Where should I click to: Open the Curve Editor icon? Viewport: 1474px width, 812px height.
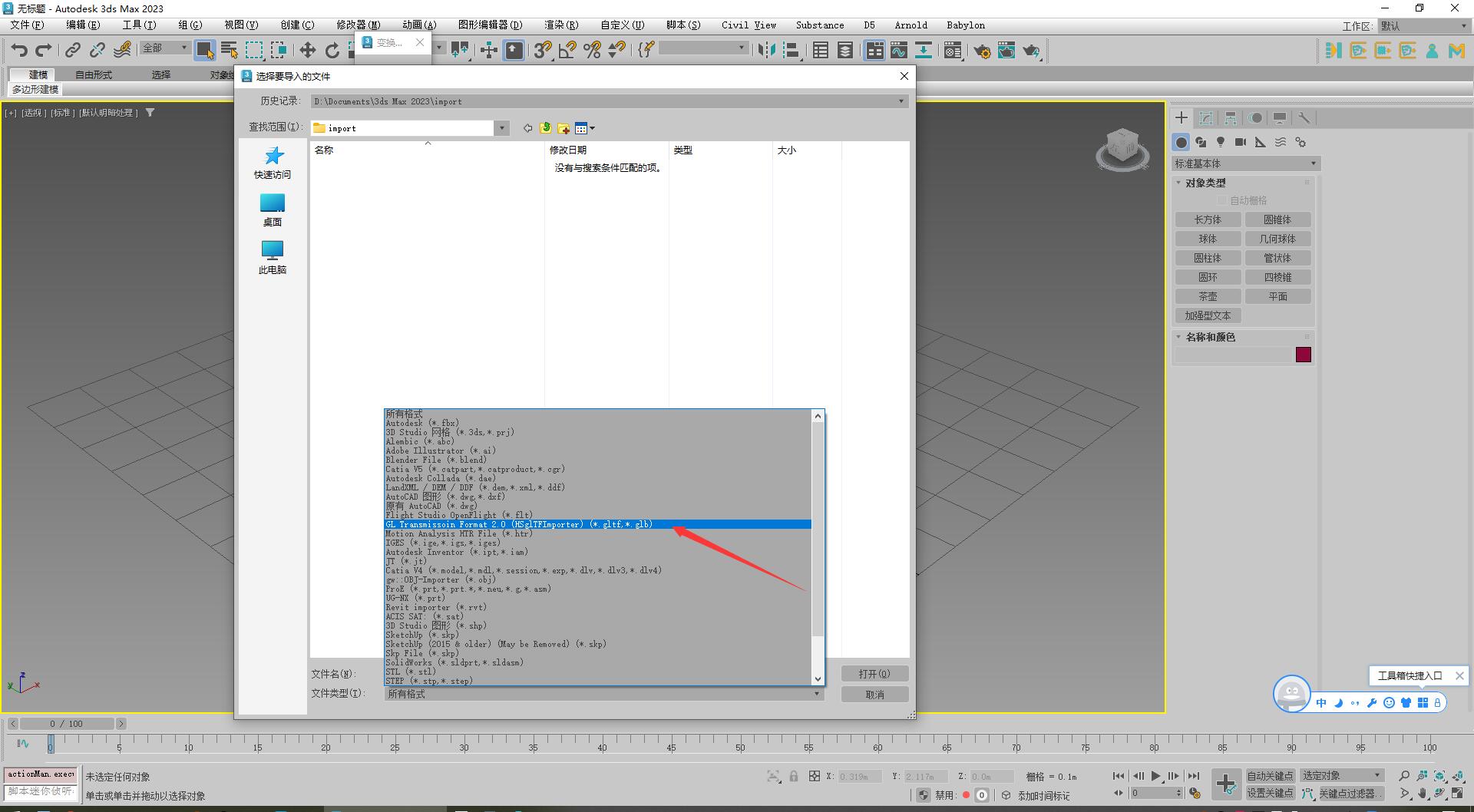pyautogui.click(x=899, y=51)
